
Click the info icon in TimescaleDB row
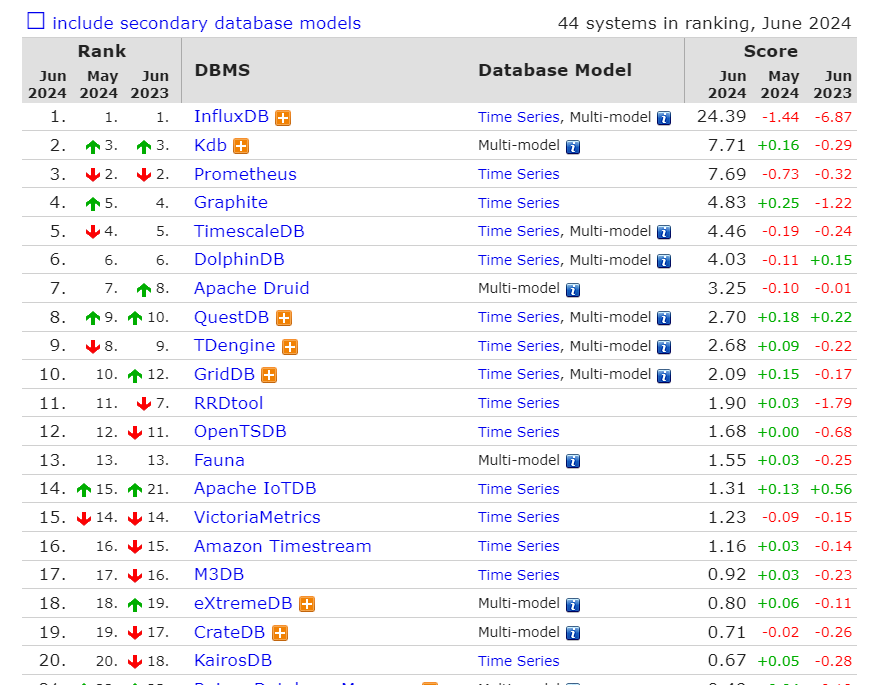point(664,232)
